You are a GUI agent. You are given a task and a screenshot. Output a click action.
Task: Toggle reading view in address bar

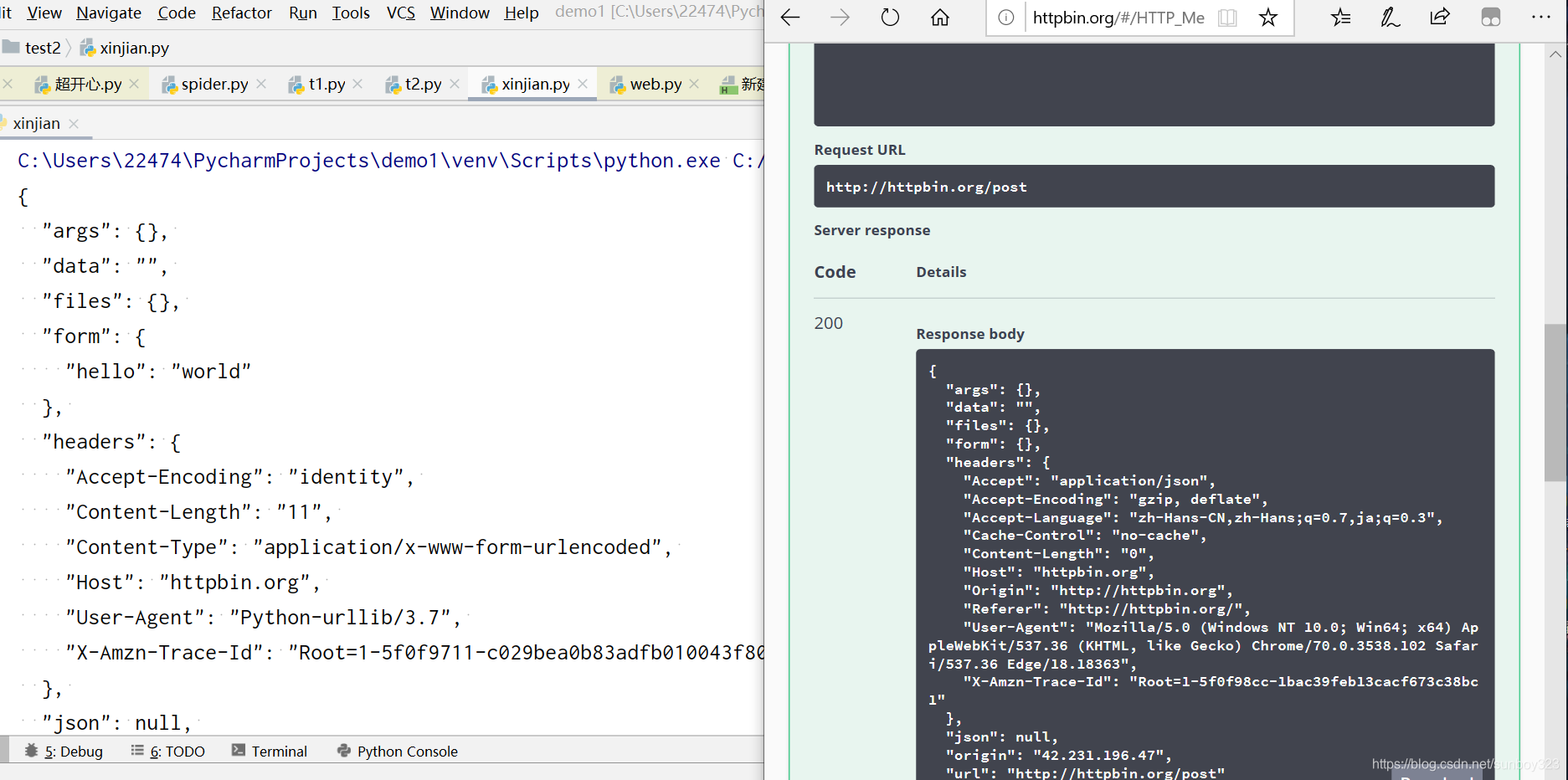point(1227,18)
